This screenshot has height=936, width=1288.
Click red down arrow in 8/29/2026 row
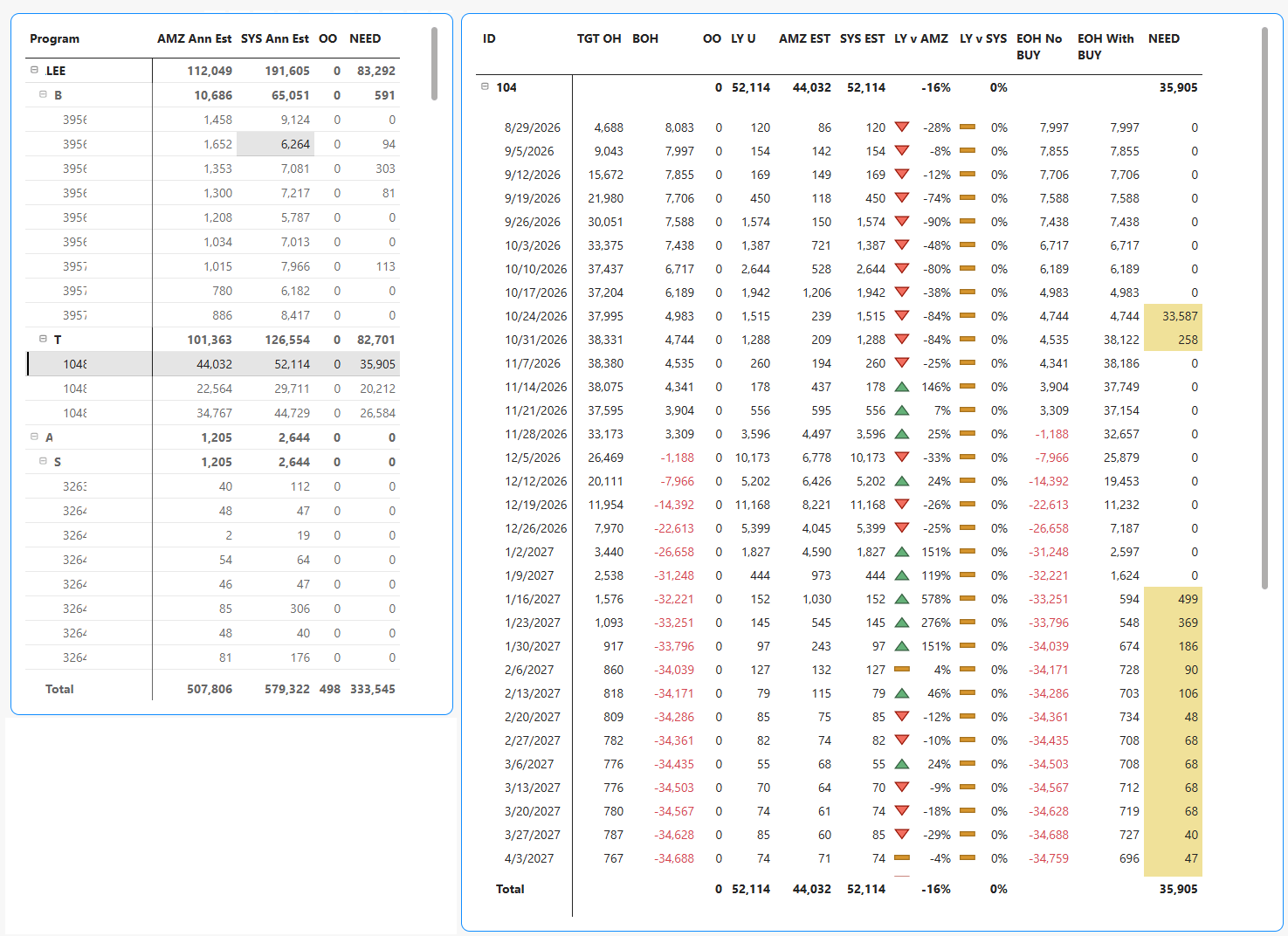point(902,127)
